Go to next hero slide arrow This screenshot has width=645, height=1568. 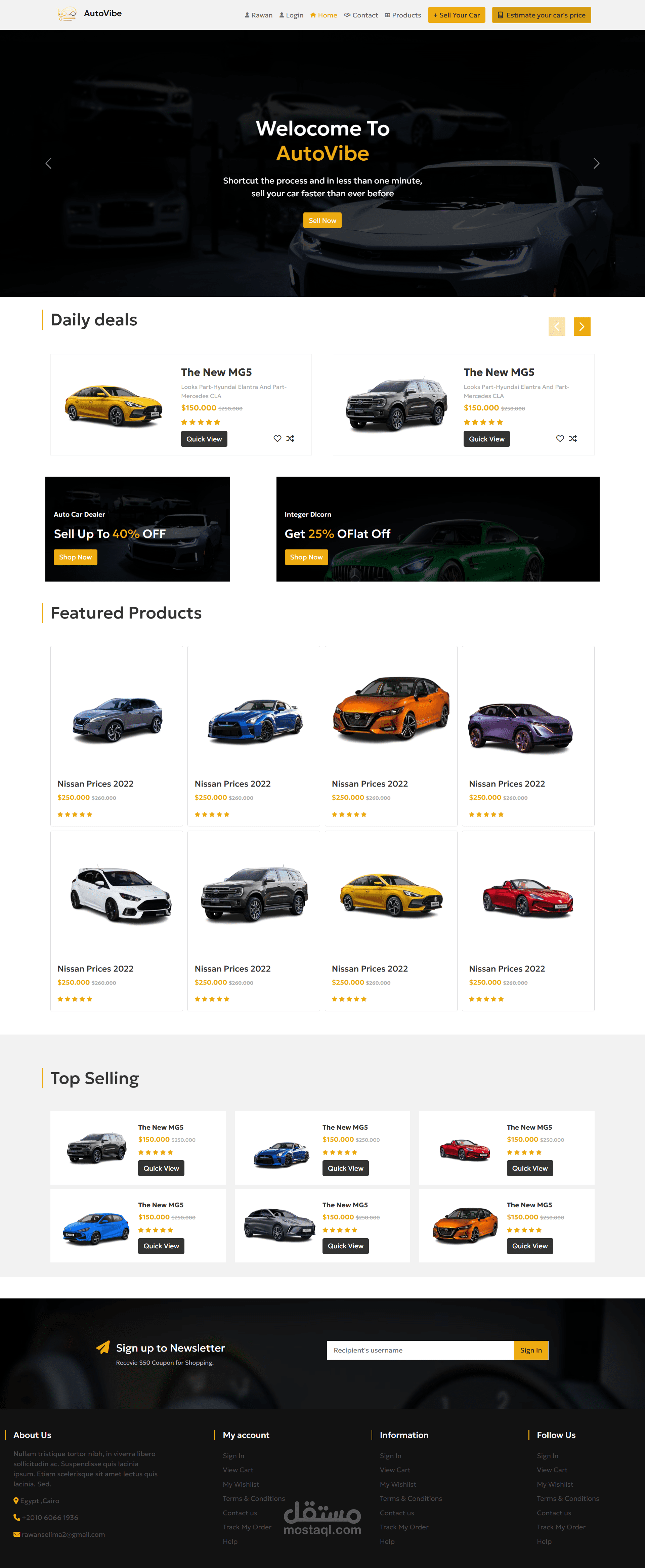click(x=596, y=163)
